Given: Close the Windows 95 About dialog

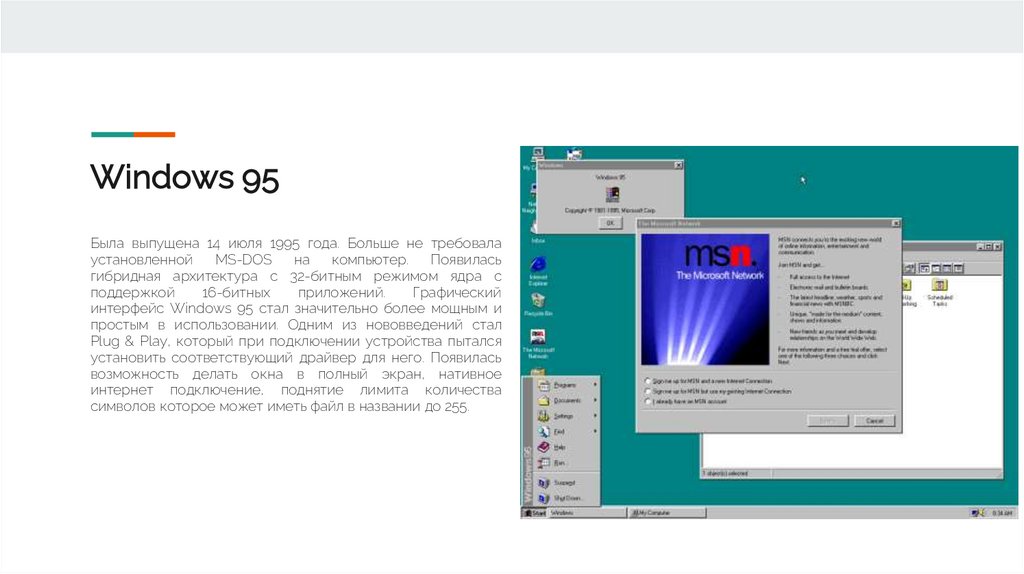Looking at the screenshot, I should [679, 165].
